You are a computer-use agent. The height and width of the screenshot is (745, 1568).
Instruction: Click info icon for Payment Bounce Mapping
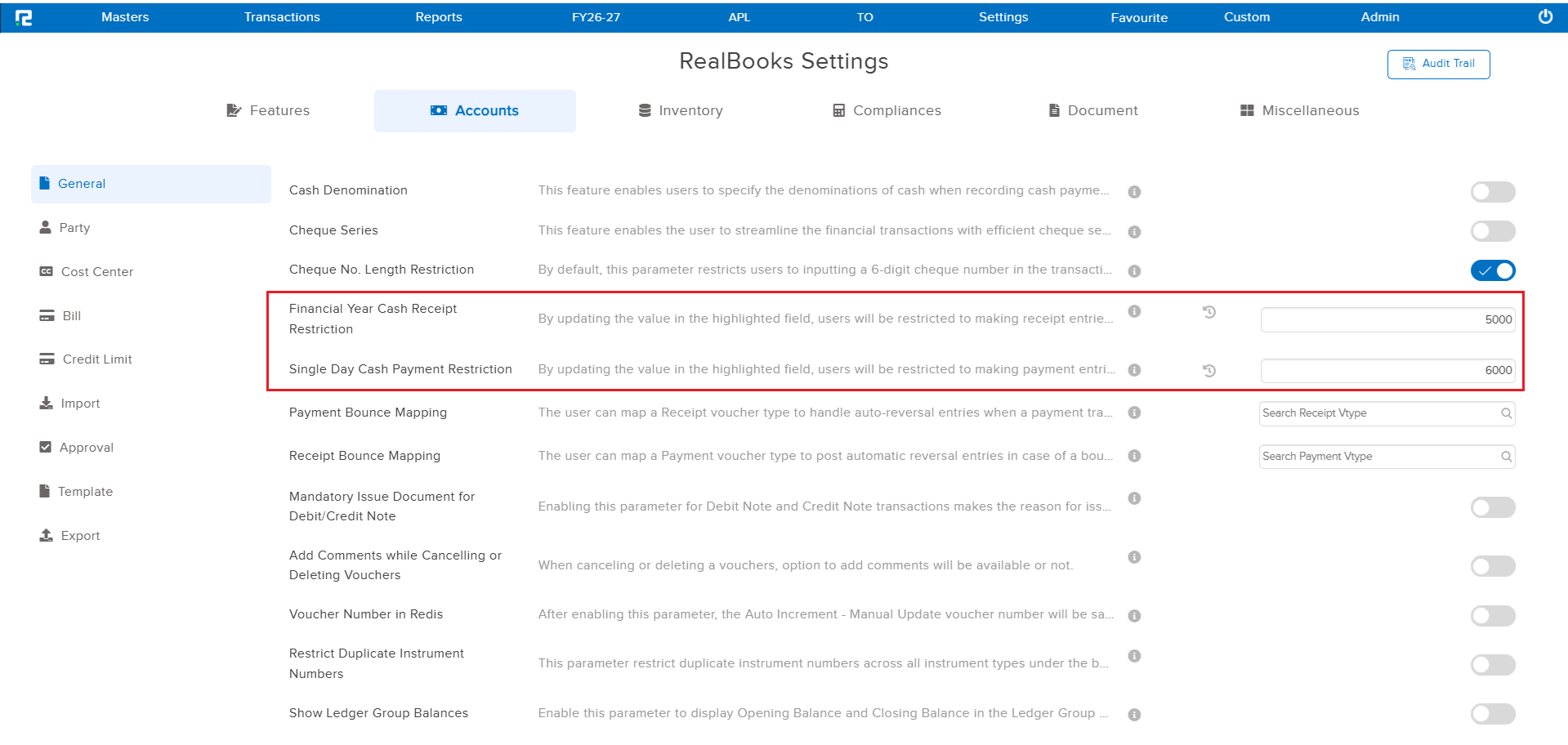[x=1134, y=413]
